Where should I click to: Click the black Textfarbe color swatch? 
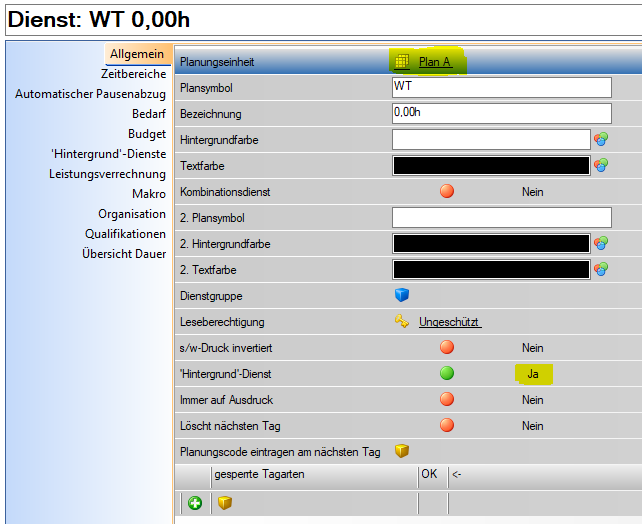tap(491, 166)
